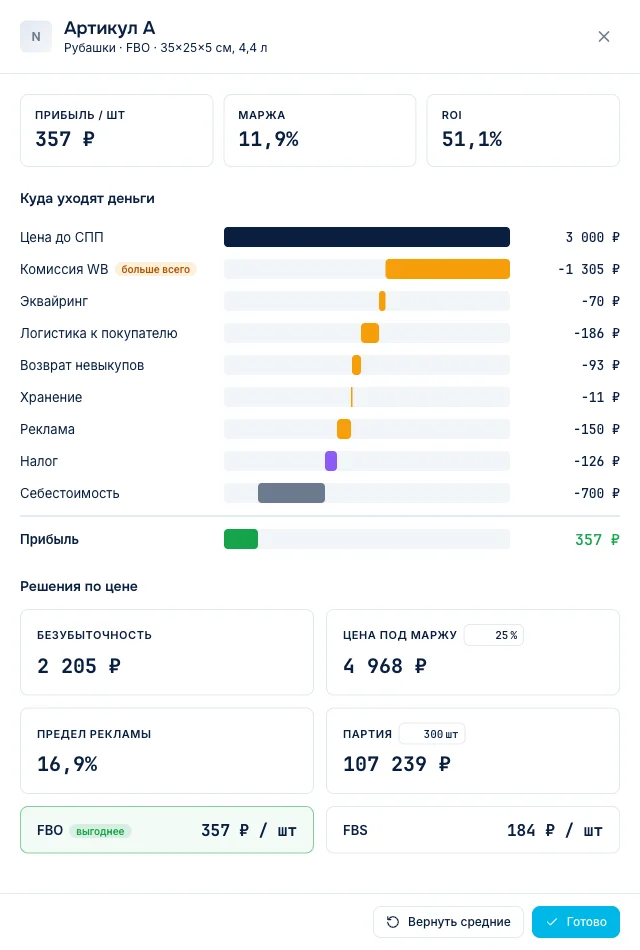Click the -700 ₽ cost value

[596, 493]
